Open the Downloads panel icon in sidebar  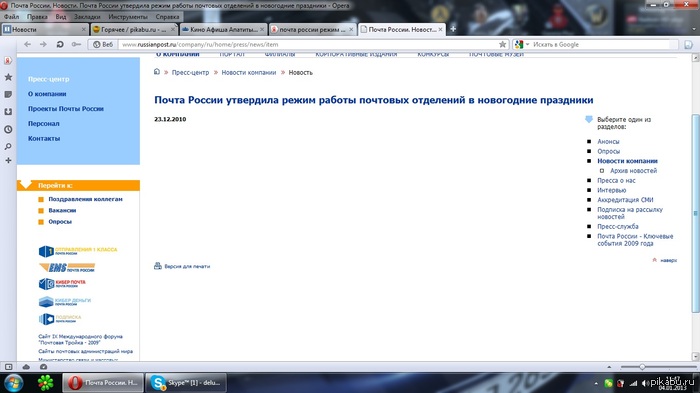pyautogui.click(x=8, y=112)
